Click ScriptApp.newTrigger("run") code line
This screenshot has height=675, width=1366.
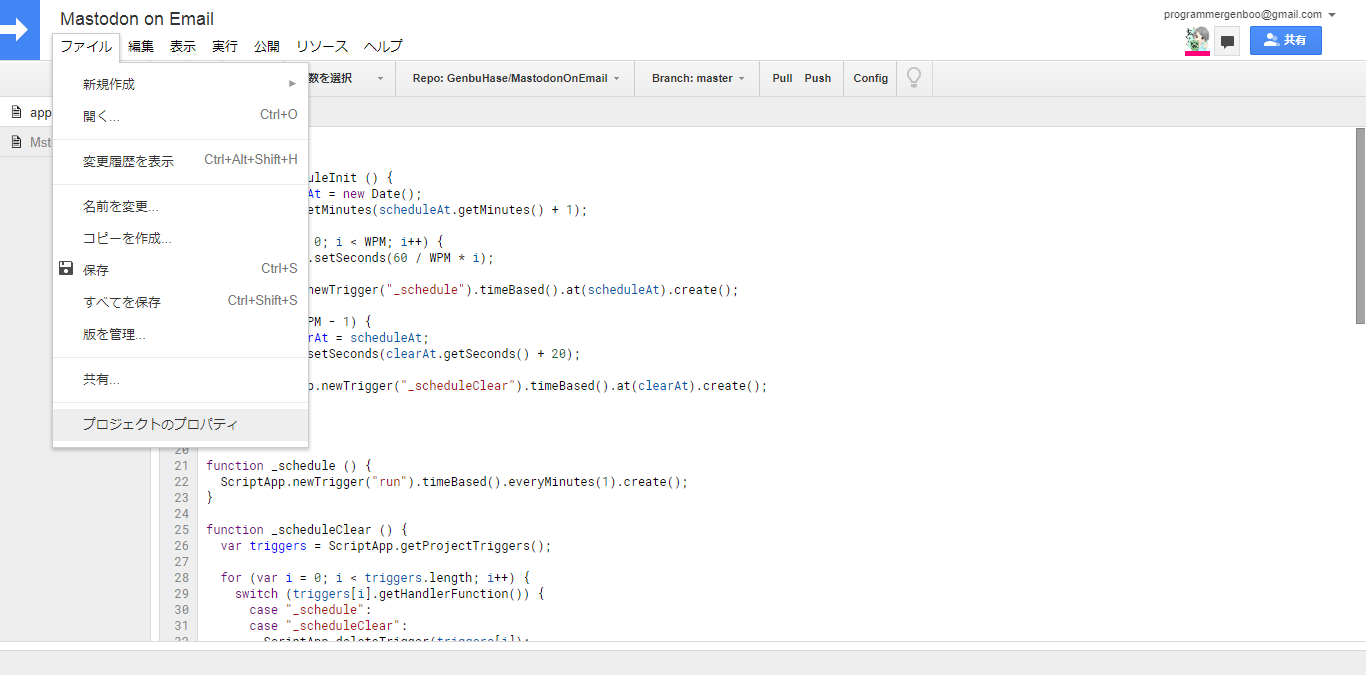click(x=455, y=482)
